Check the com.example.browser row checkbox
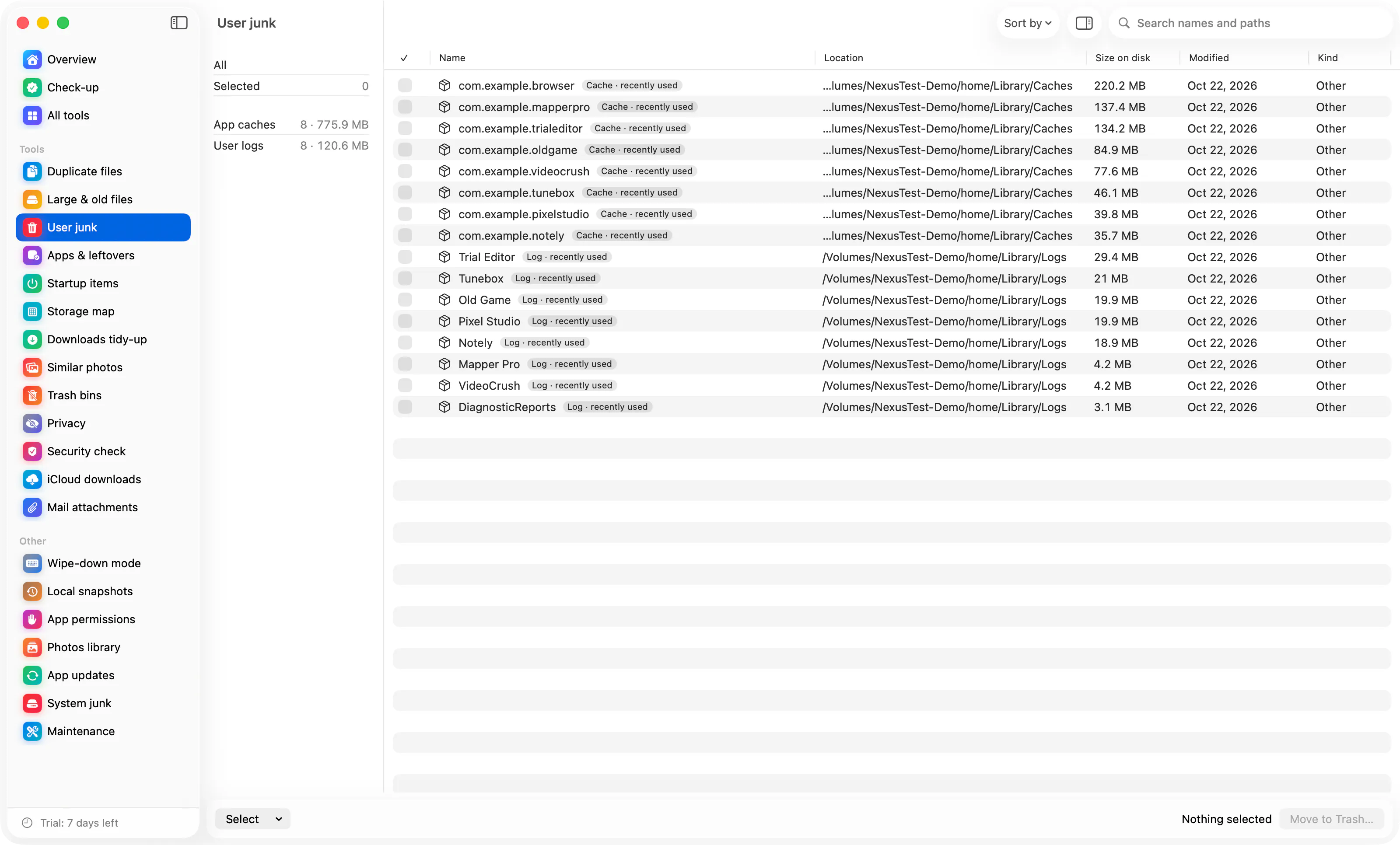Viewport: 1400px width, 845px height. pos(405,85)
